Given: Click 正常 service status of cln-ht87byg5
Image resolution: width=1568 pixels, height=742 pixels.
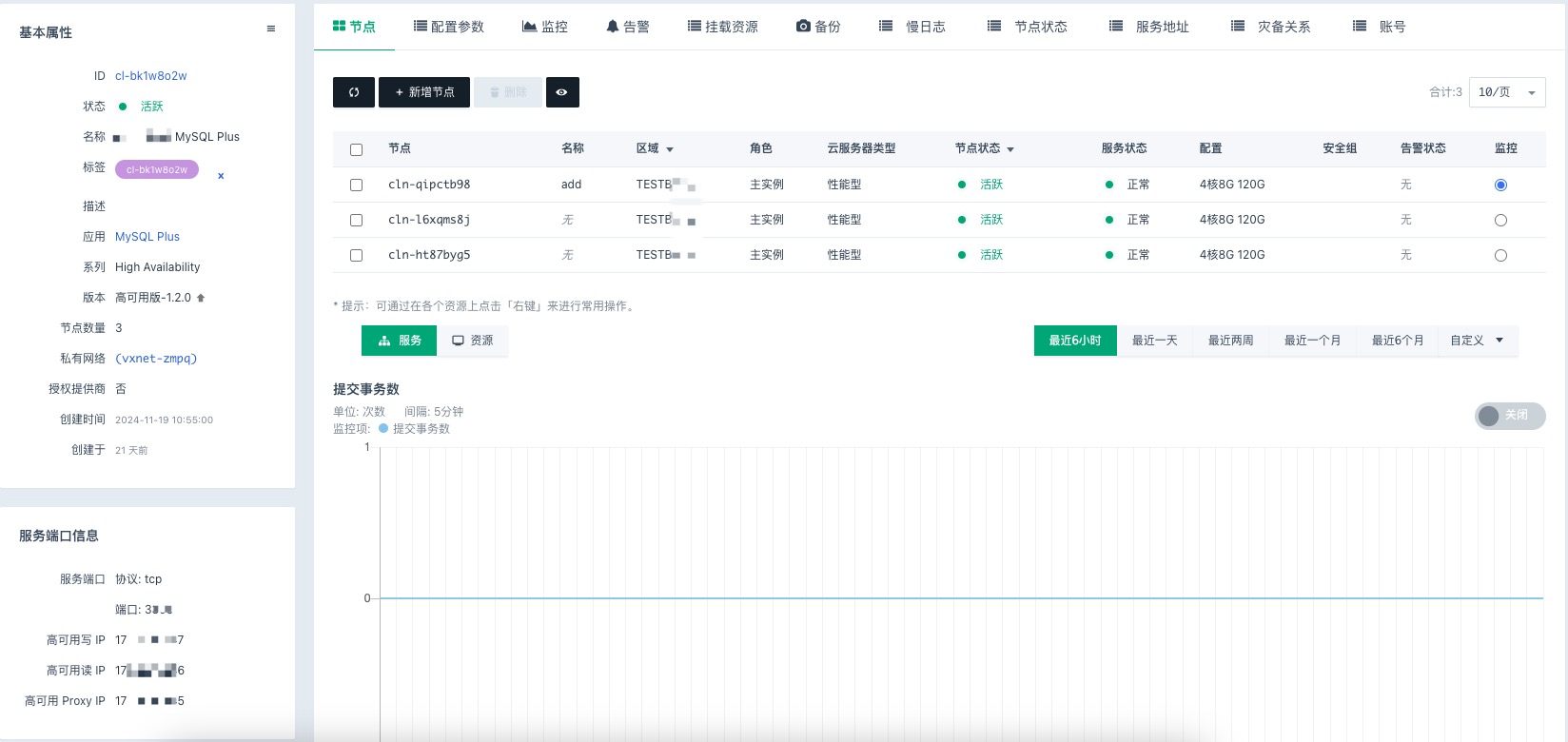Looking at the screenshot, I should (x=1138, y=255).
